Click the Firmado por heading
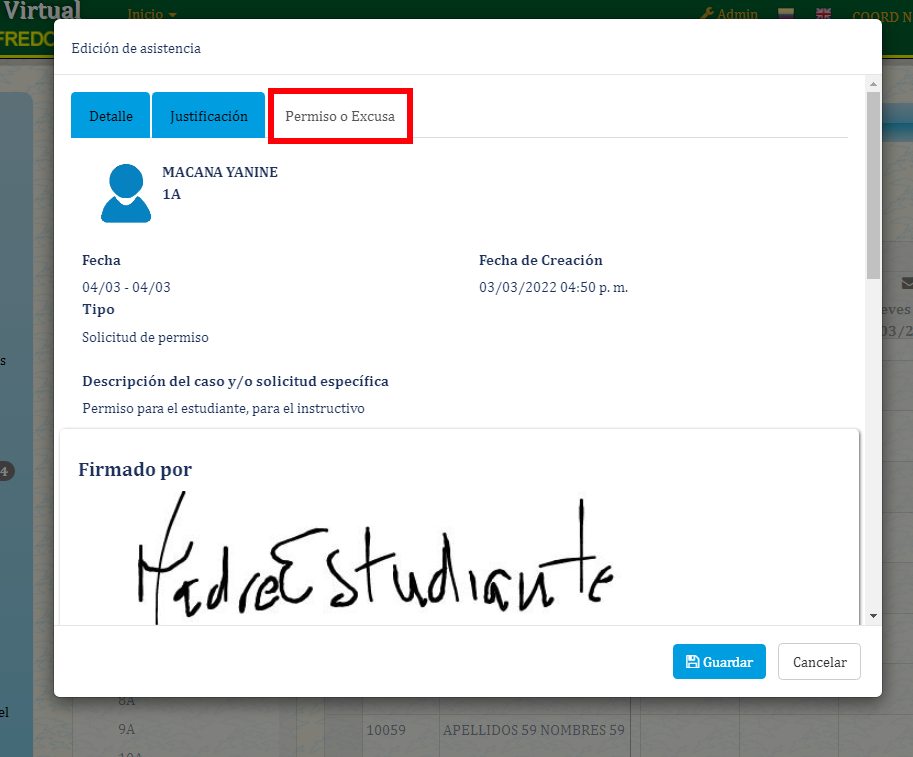This screenshot has width=913, height=757. [x=135, y=469]
